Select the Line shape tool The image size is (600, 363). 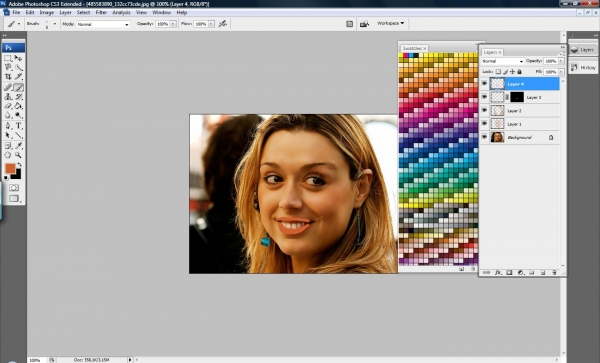point(18,135)
